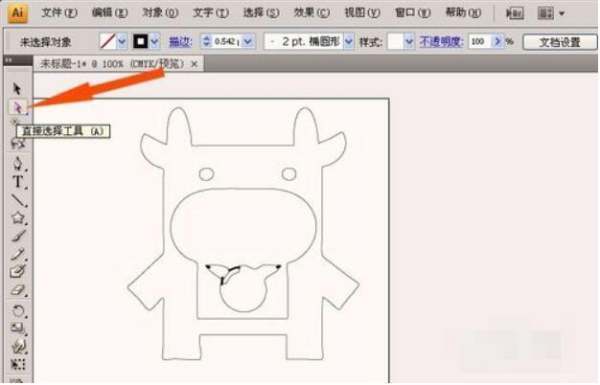The height and width of the screenshot is (385, 600).
Task: Open the 选择 (Select) menu
Action: (x=261, y=13)
